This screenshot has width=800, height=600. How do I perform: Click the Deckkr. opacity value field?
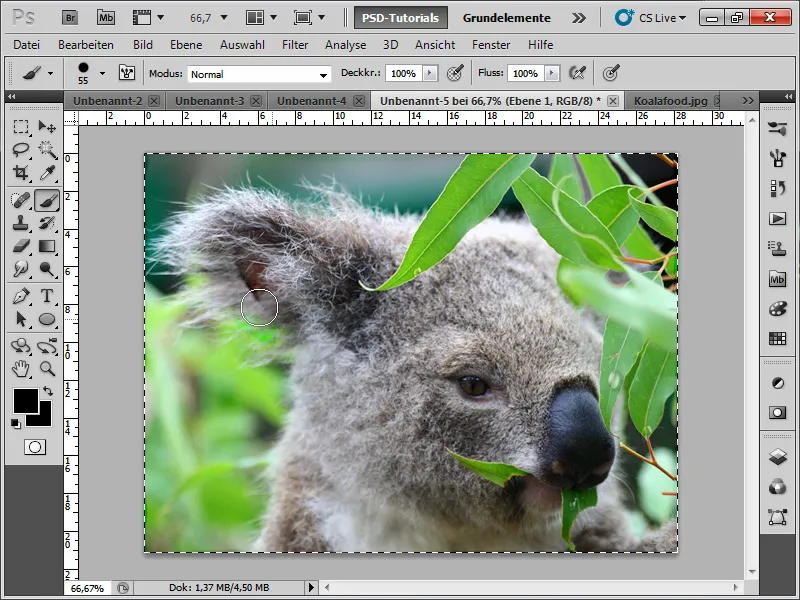pyautogui.click(x=404, y=73)
